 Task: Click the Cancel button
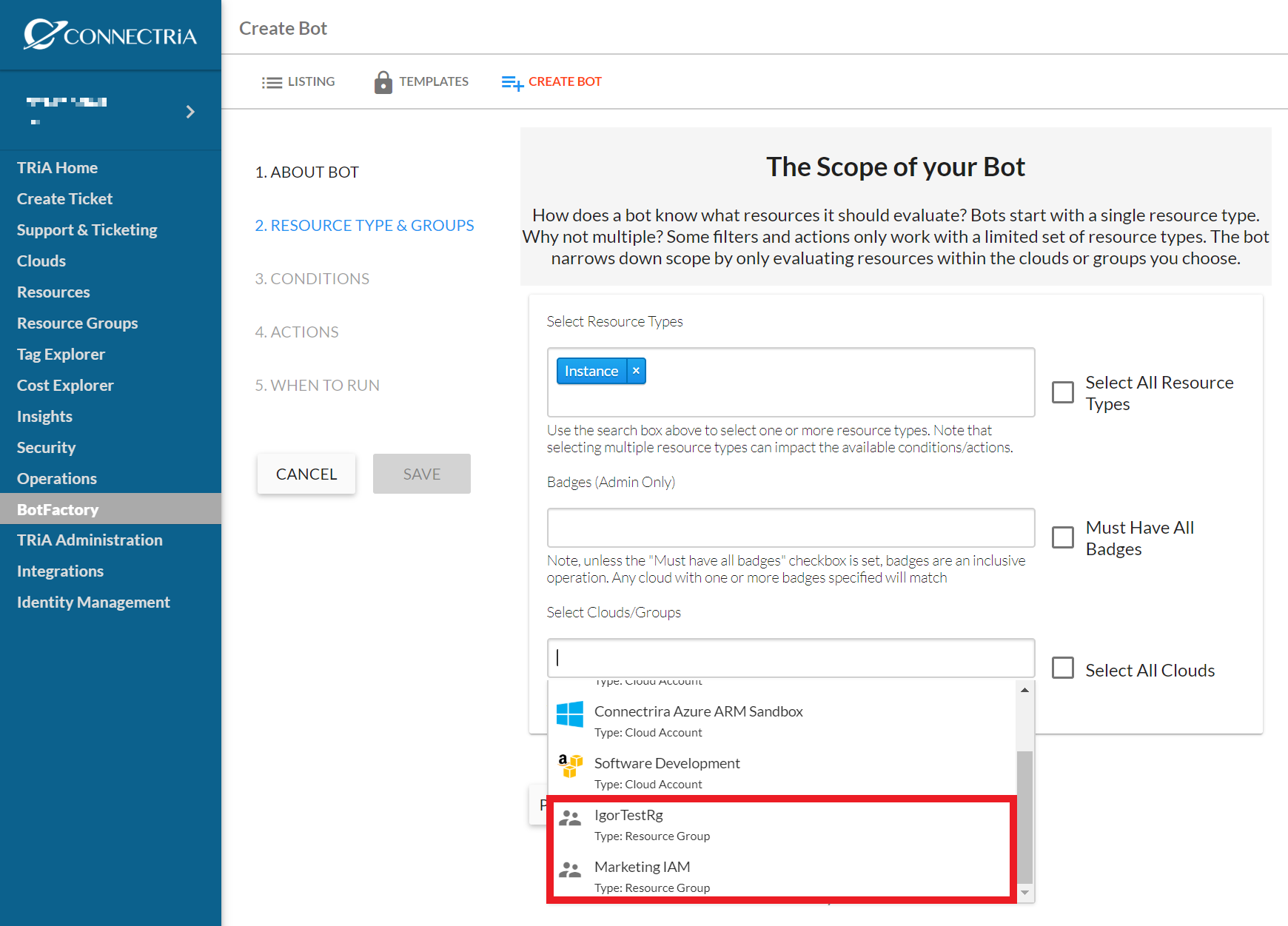pos(306,474)
